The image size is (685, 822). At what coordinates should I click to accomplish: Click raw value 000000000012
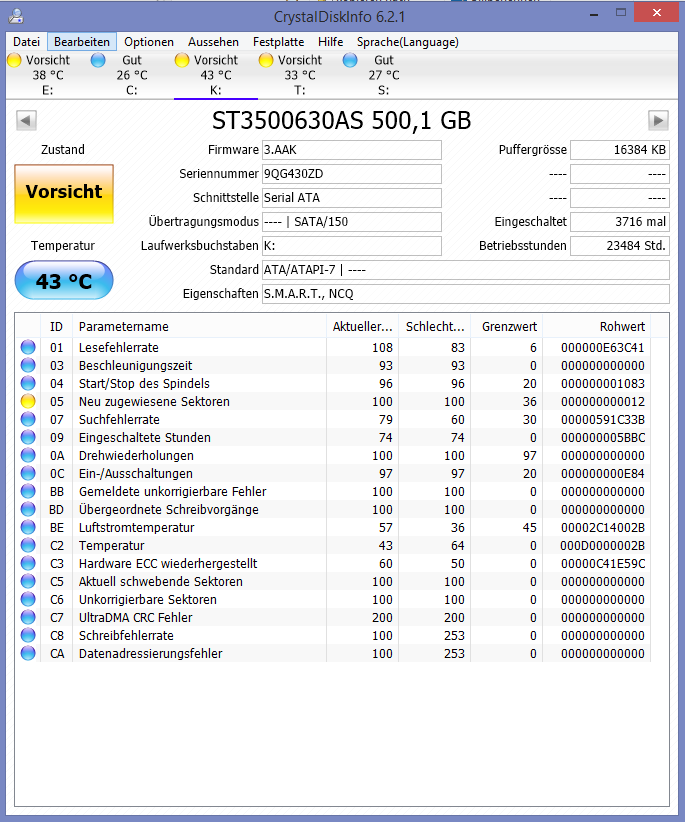pyautogui.click(x=603, y=402)
